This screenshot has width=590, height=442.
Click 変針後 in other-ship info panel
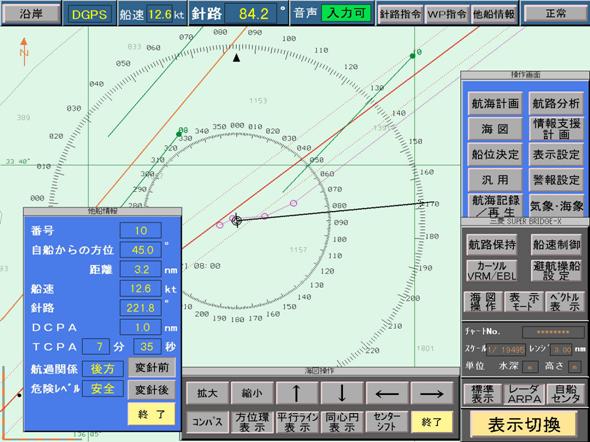click(152, 390)
